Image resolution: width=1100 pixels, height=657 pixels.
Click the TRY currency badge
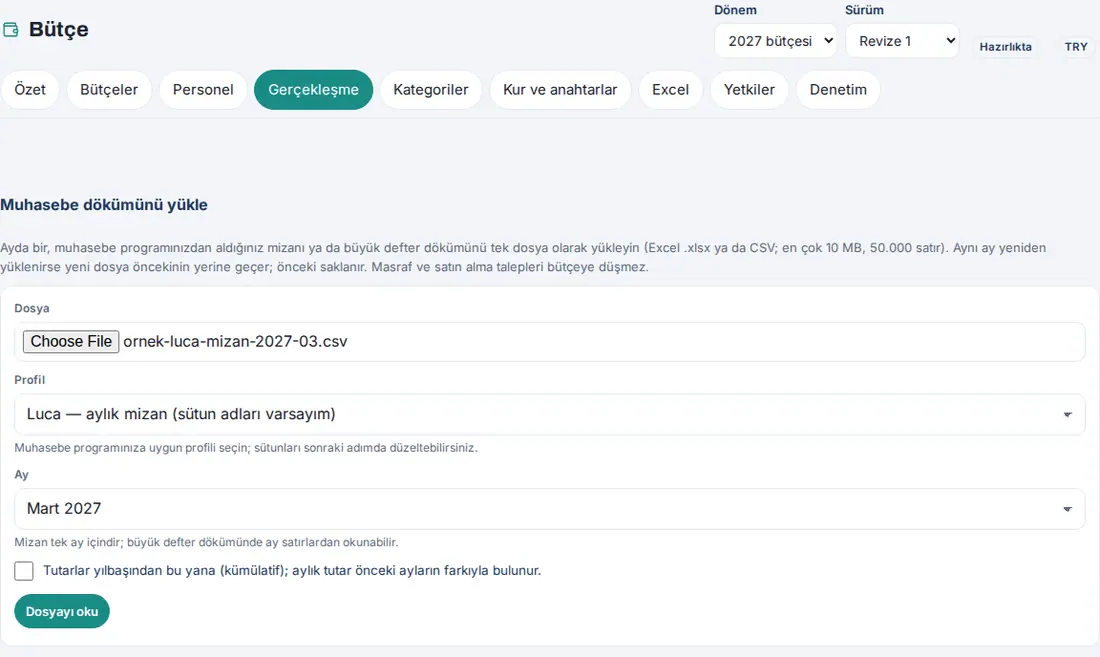1076,47
